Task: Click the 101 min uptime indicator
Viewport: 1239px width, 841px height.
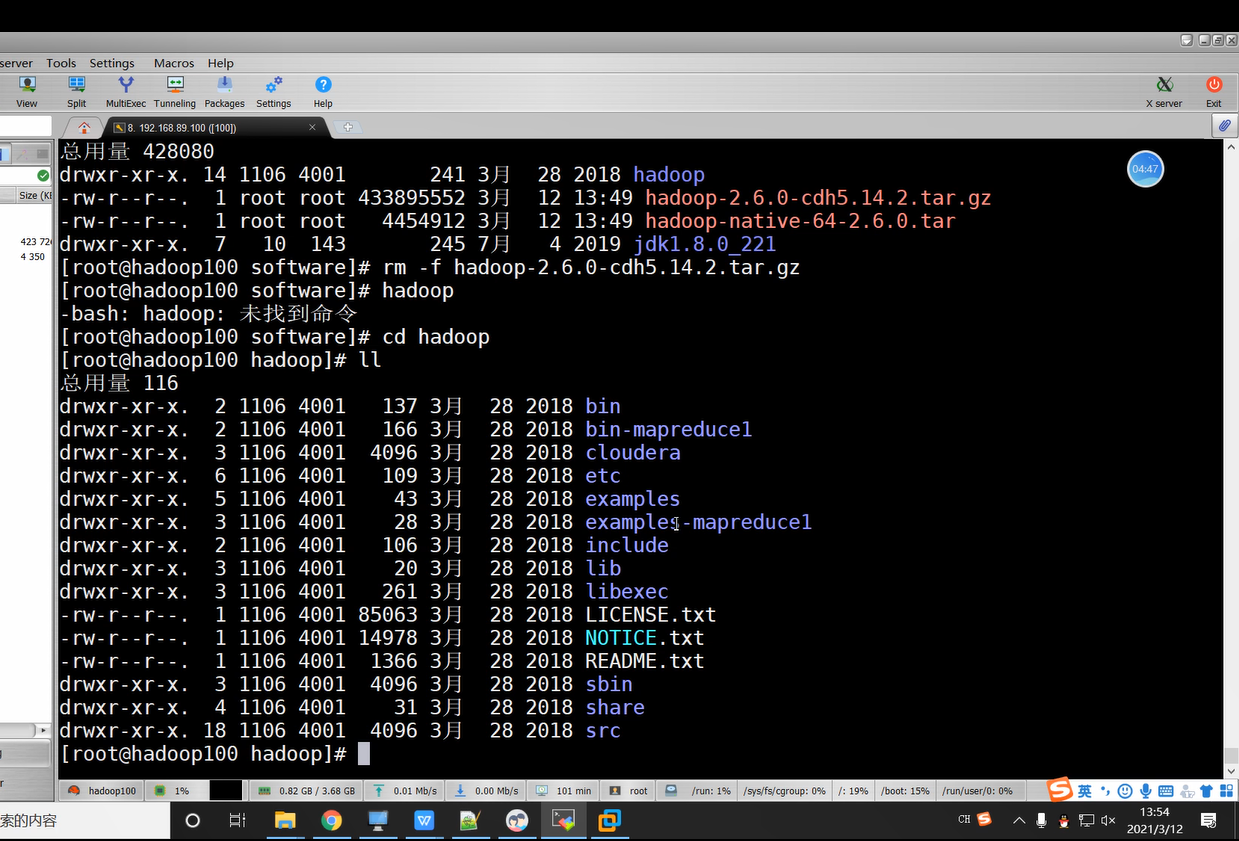Action: 564,790
